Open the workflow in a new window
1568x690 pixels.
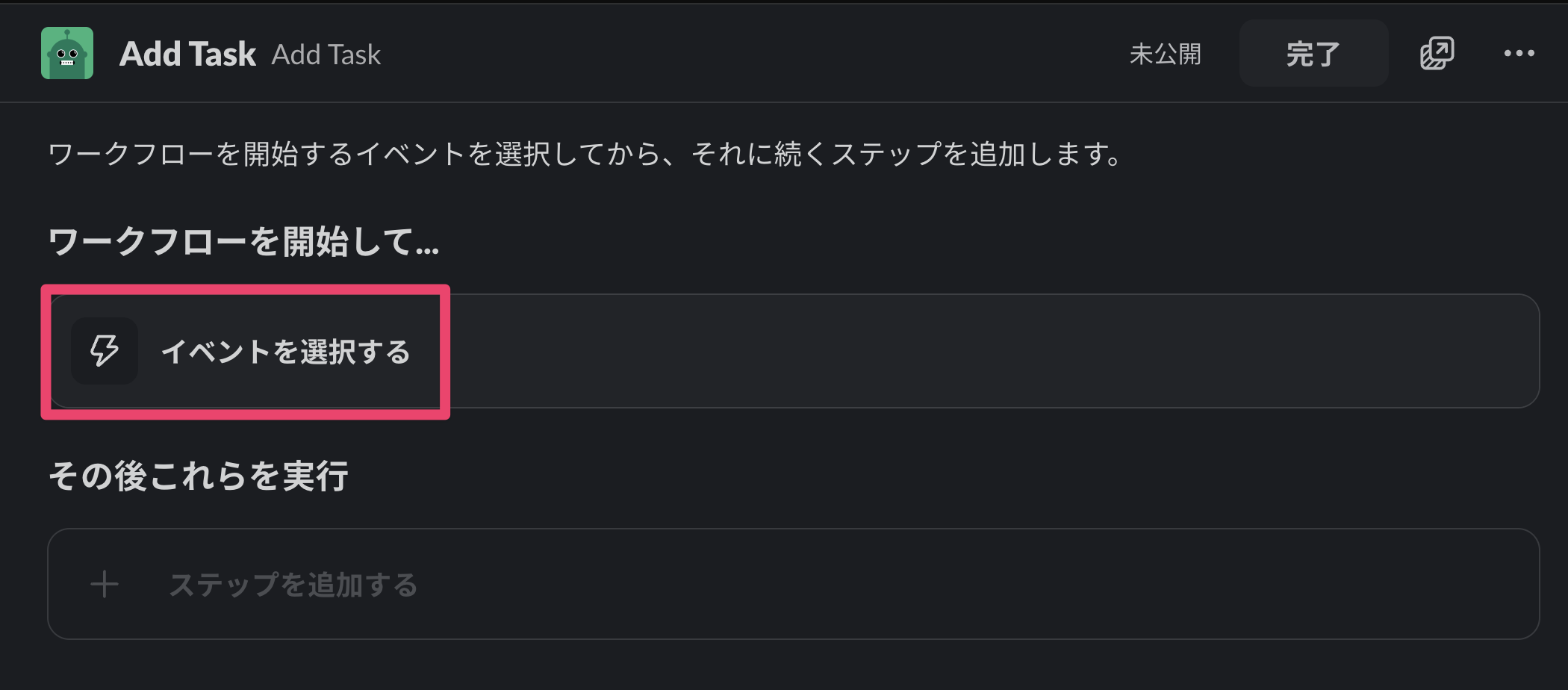pyautogui.click(x=1437, y=53)
